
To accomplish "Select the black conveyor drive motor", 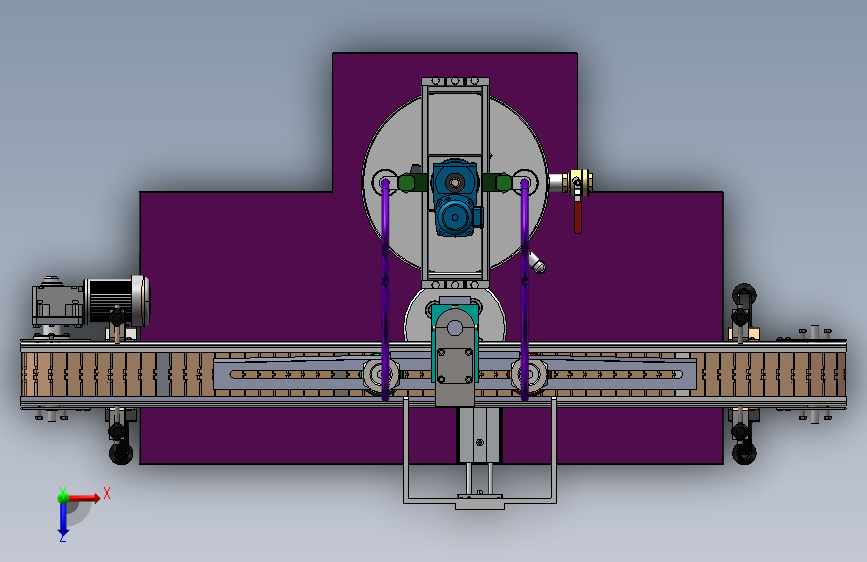I will pyautogui.click(x=117, y=300).
